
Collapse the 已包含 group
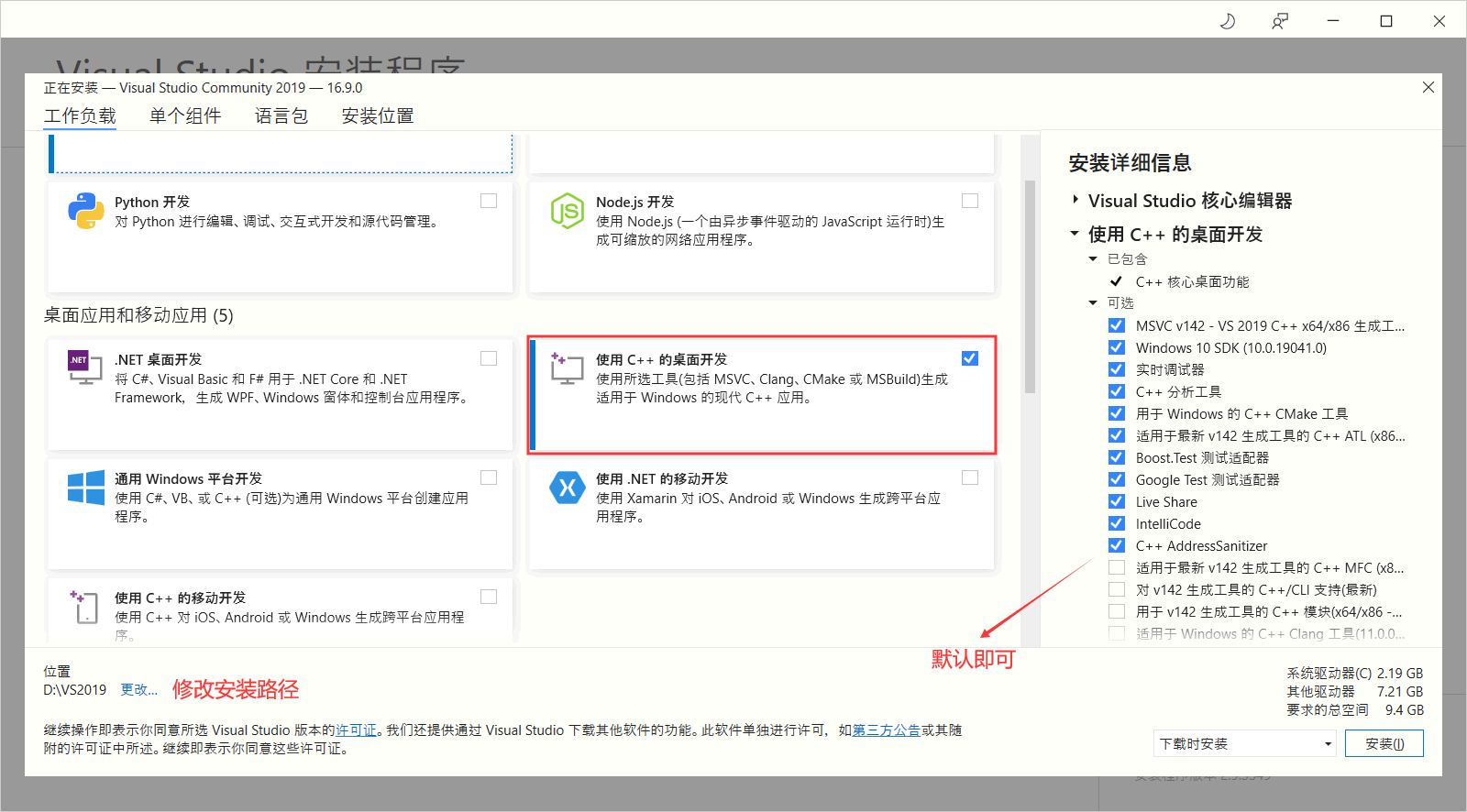tap(1093, 258)
